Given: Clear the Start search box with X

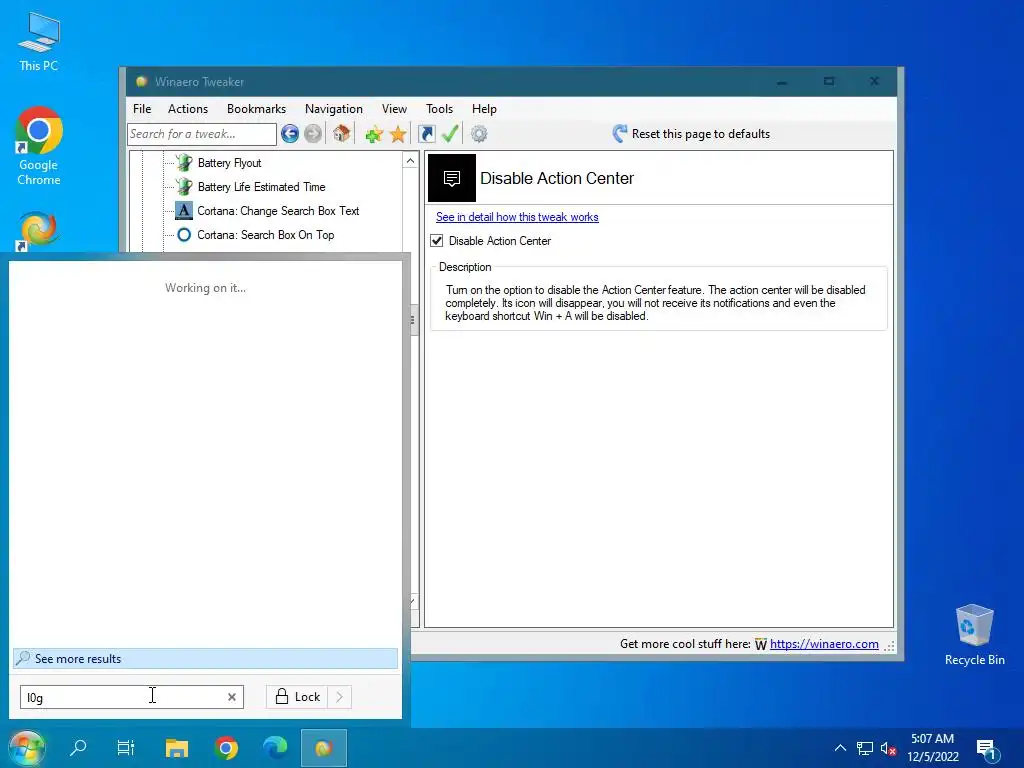Looking at the screenshot, I should tap(232, 697).
